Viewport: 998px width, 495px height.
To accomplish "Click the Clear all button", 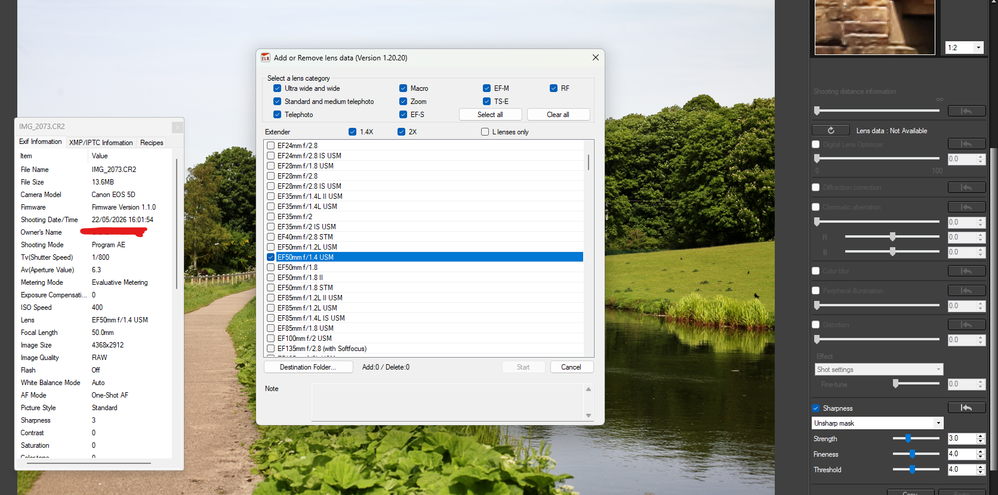I will coord(558,115).
